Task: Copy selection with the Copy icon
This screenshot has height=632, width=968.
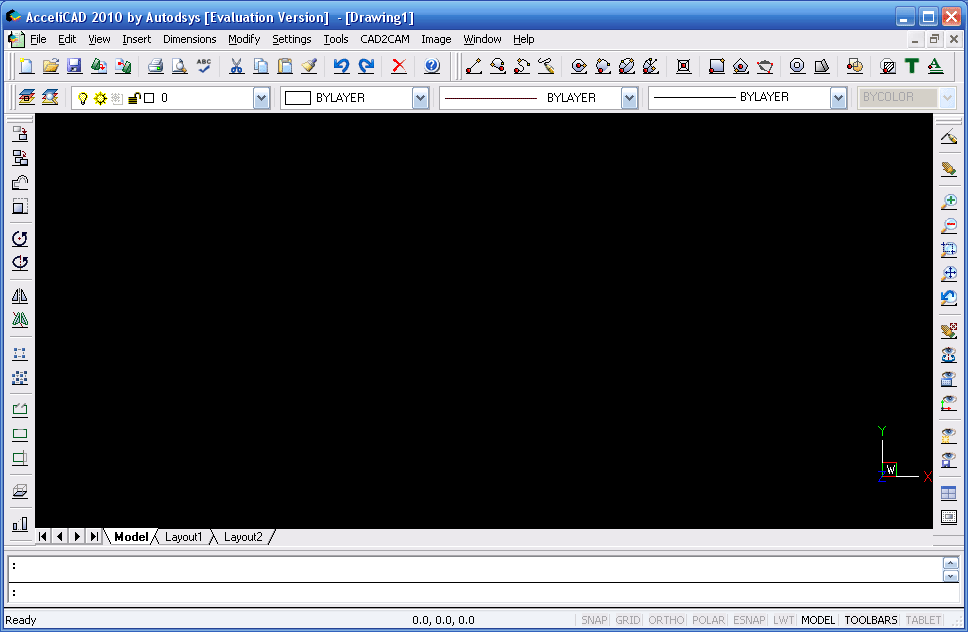Action: pyautogui.click(x=261, y=65)
